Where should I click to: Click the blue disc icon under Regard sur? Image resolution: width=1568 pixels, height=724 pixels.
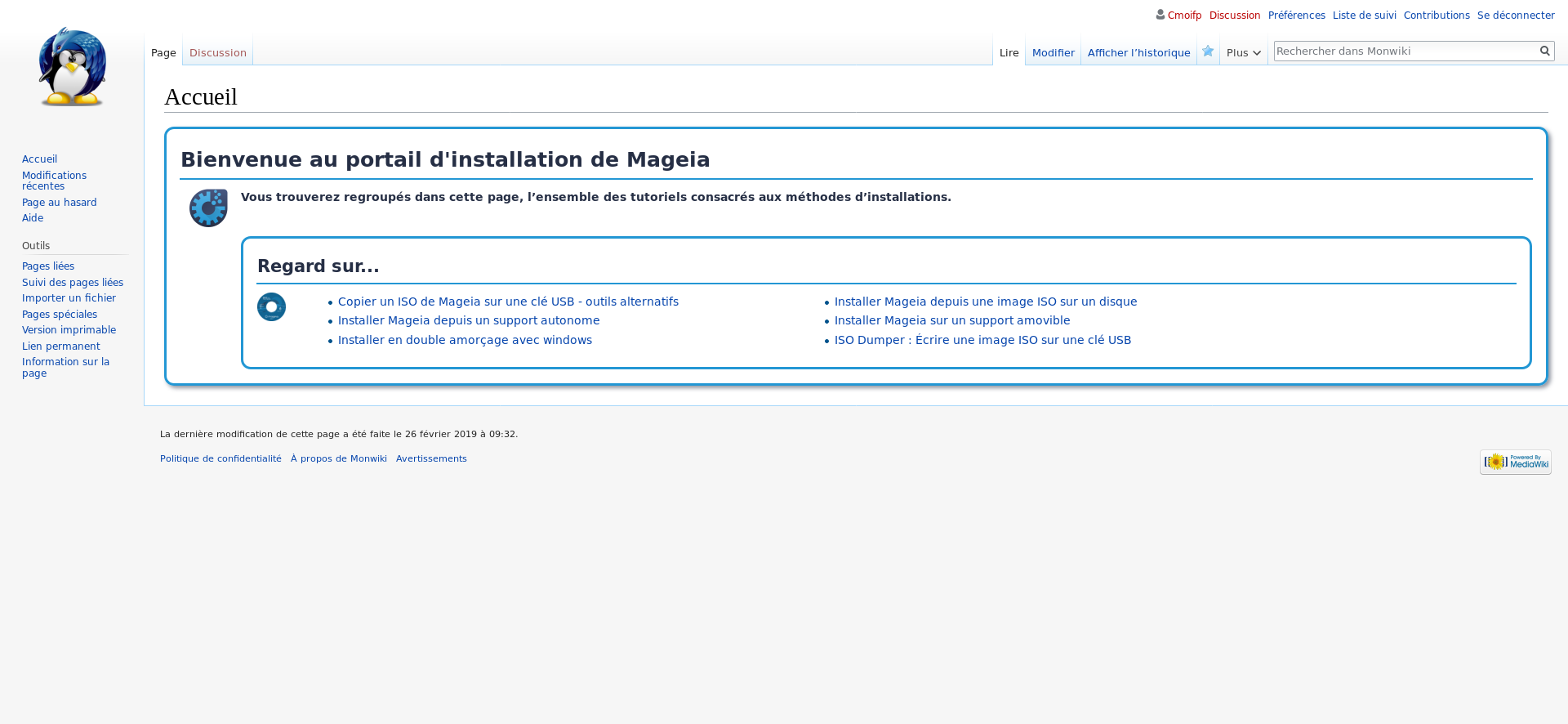271,307
